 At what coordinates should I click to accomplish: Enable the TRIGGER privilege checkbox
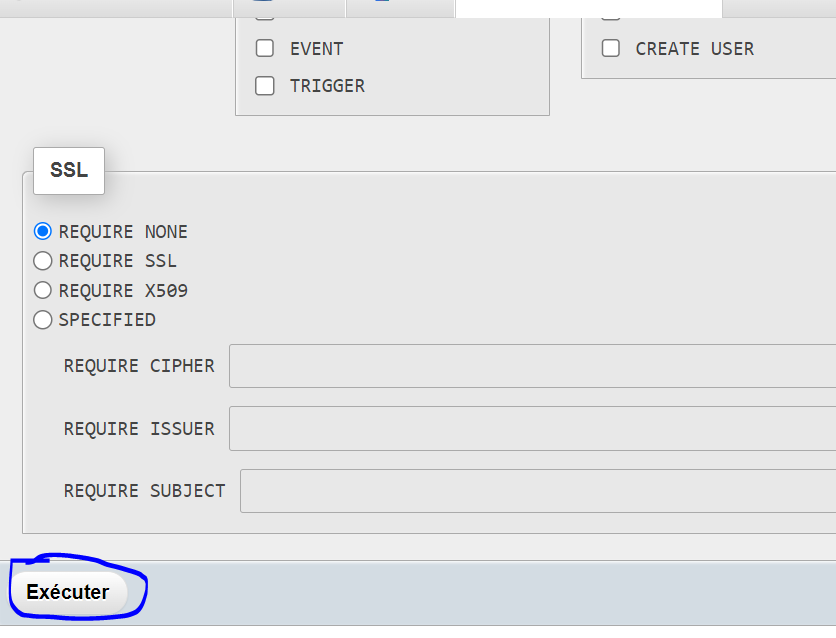point(265,86)
